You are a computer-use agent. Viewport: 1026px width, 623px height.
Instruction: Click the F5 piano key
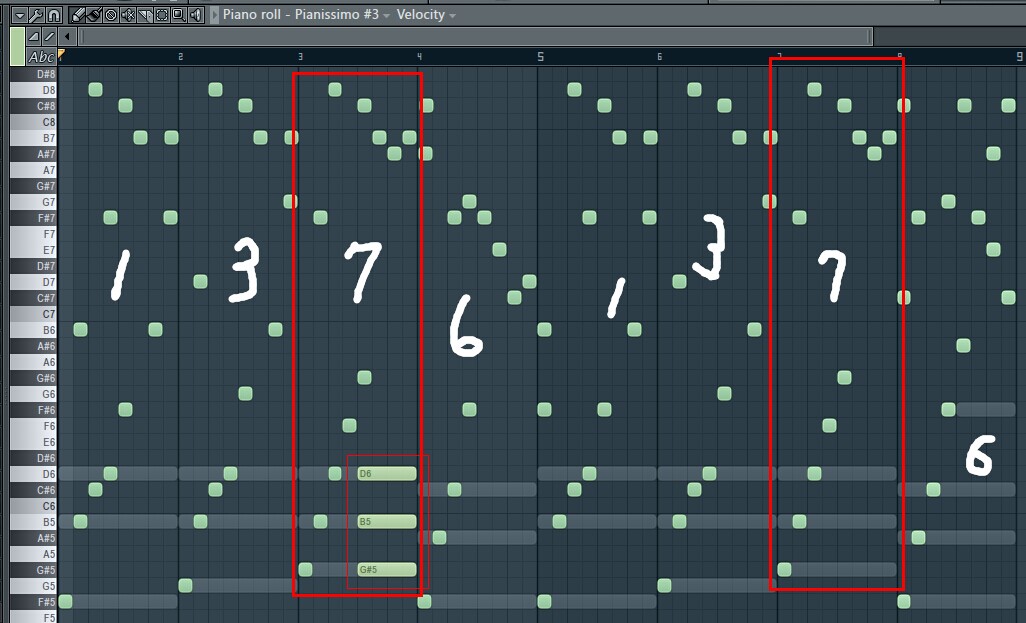coord(34,617)
